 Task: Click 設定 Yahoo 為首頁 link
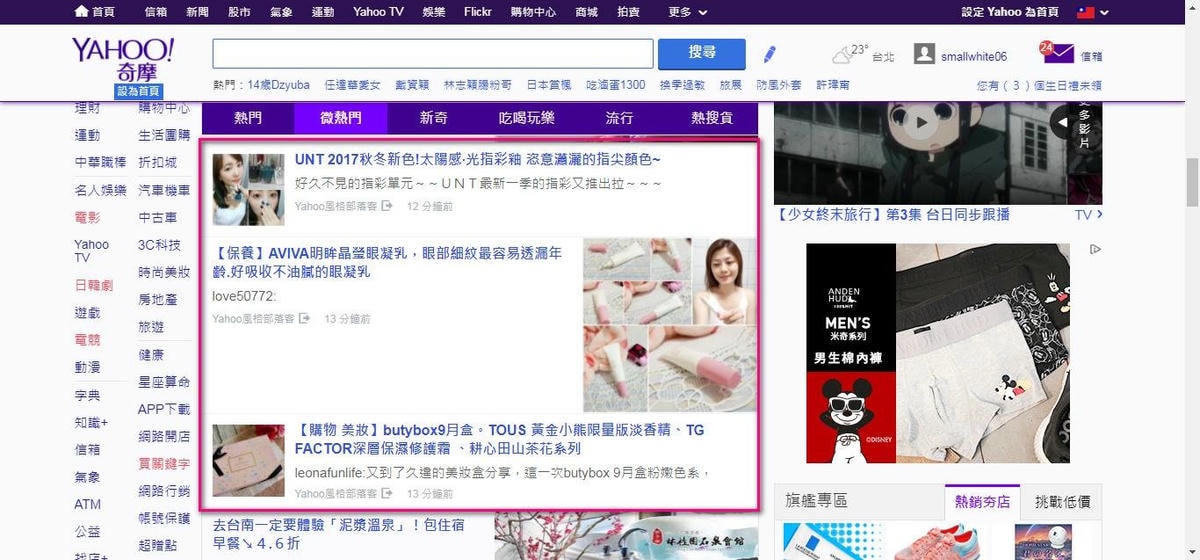tap(1009, 12)
